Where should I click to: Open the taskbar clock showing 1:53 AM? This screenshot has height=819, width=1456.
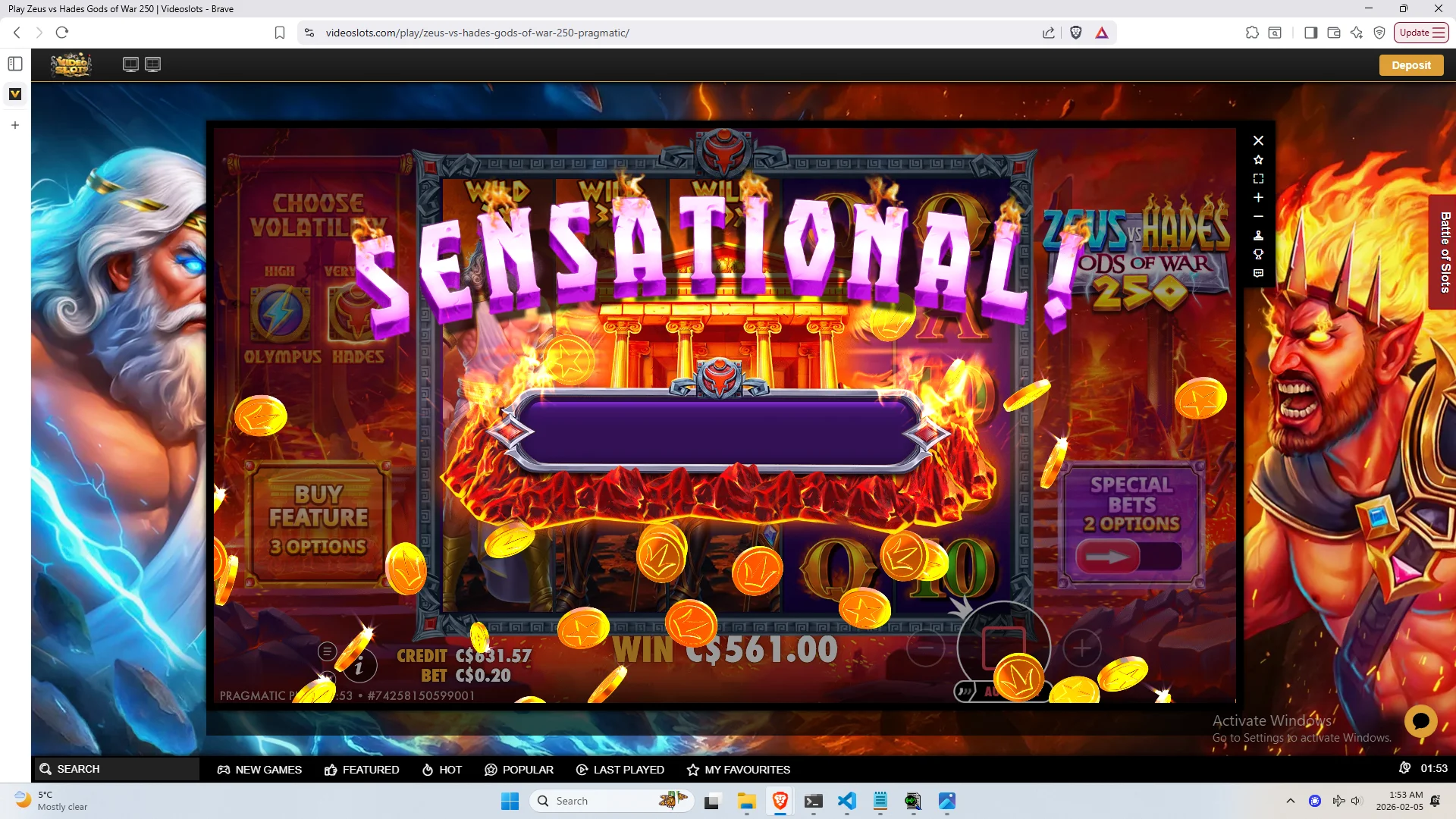tap(1400, 801)
